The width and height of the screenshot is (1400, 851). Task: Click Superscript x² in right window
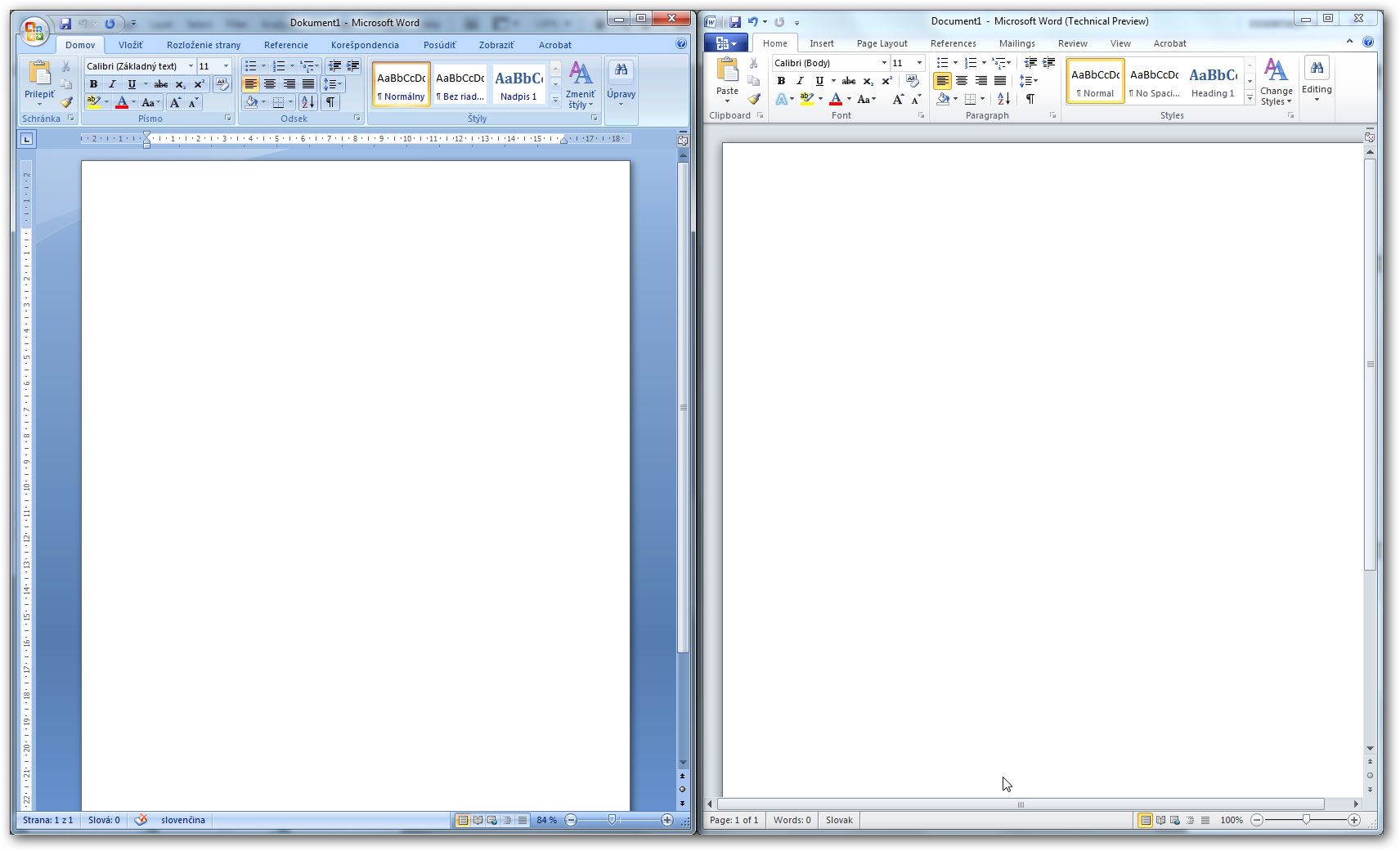tap(886, 81)
